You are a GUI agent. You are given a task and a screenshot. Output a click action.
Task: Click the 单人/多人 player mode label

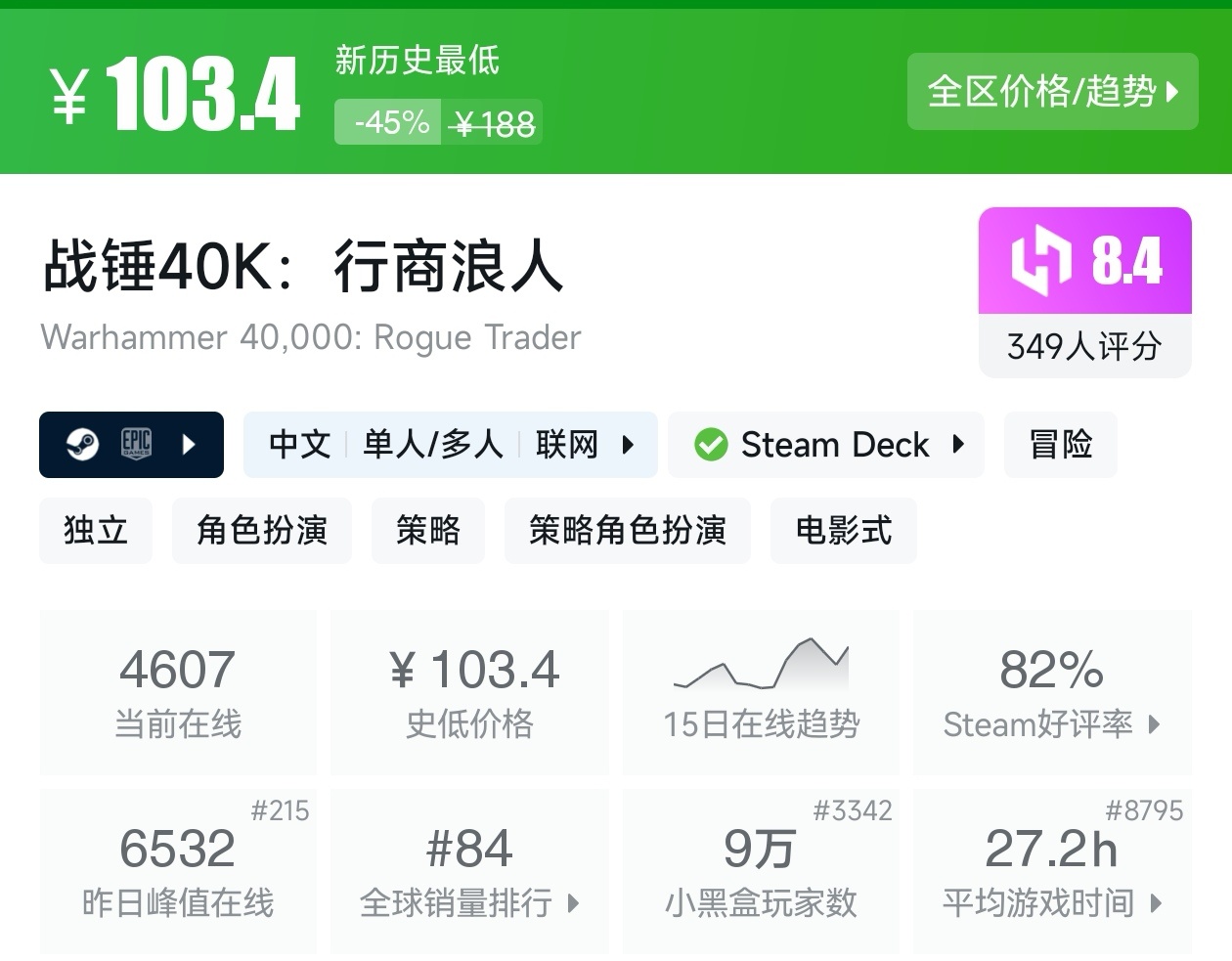[433, 445]
